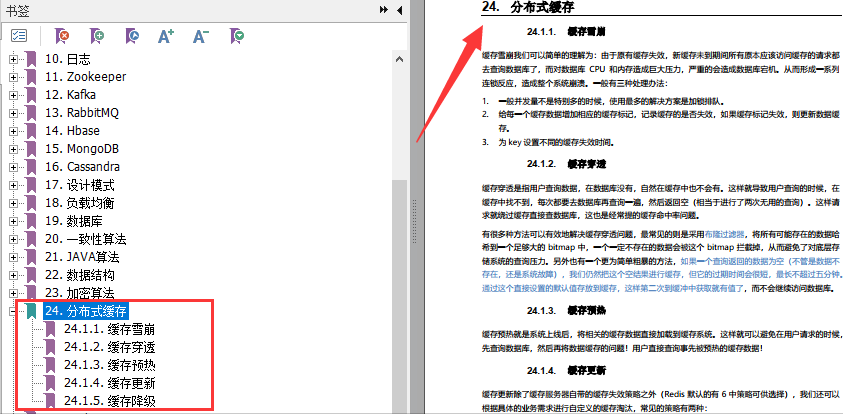Expand the 21. JAVA算法 bookmark
Screen dimensions: 843x414
coord(13,257)
